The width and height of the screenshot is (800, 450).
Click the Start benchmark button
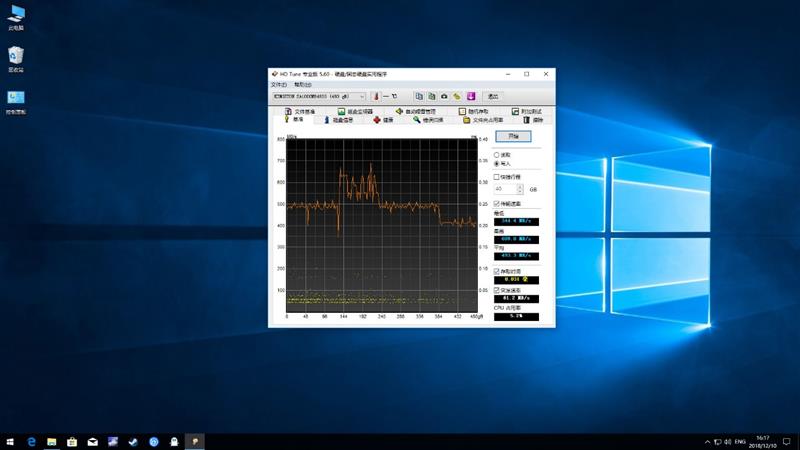(x=513, y=136)
